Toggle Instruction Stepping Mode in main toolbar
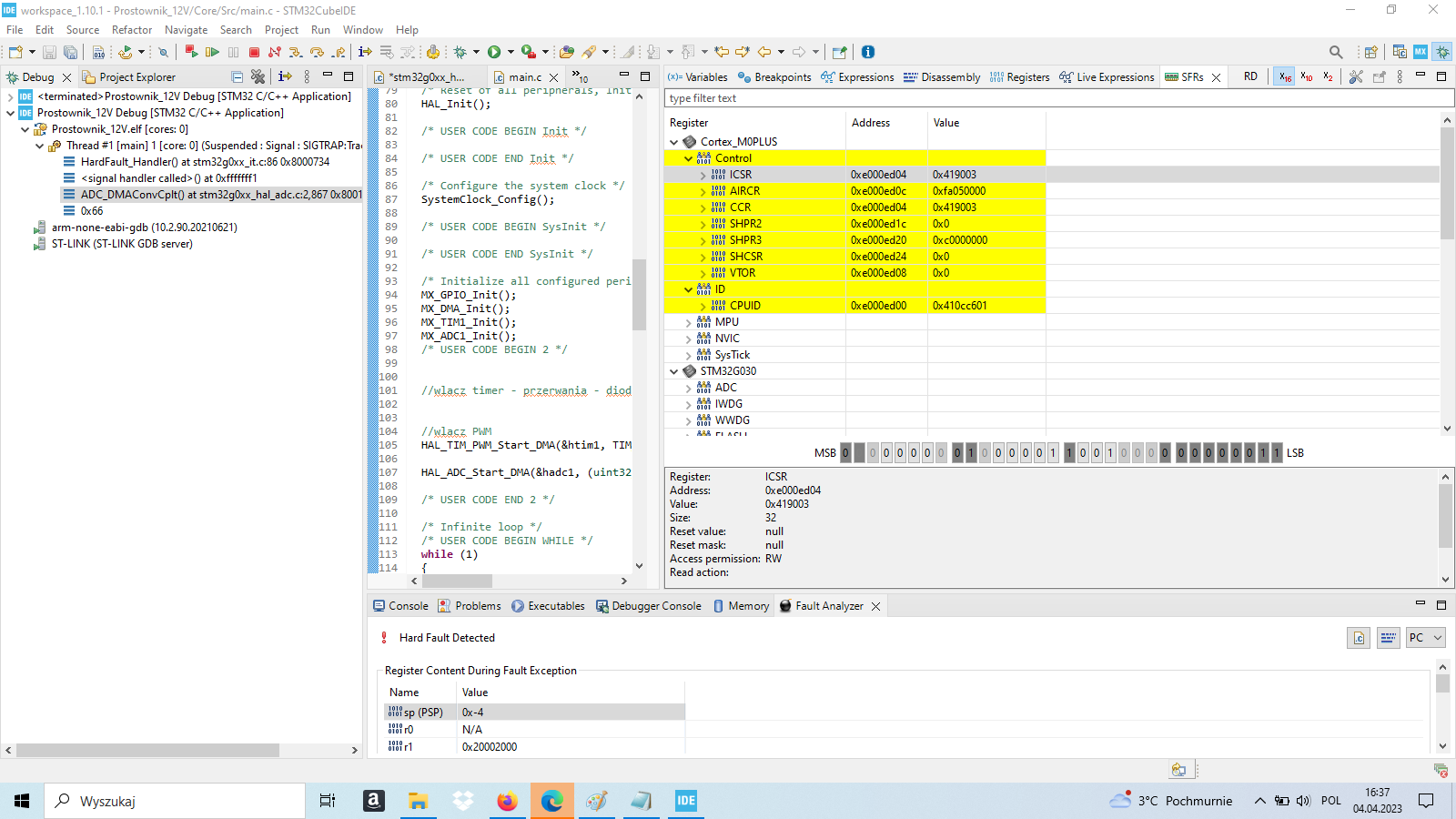Image resolution: width=1456 pixels, height=819 pixels. [x=365, y=52]
